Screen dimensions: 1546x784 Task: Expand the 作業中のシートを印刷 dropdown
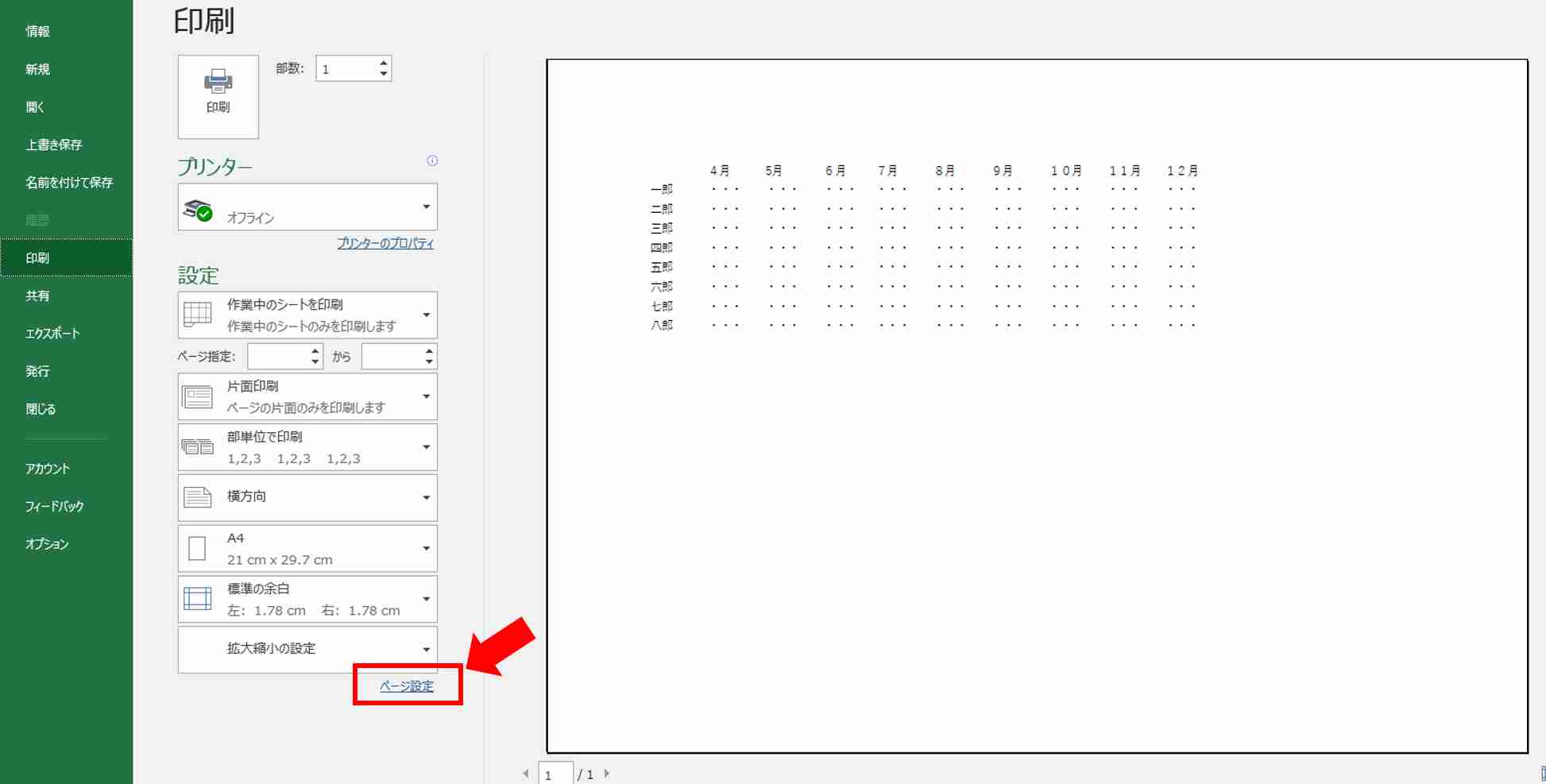point(307,315)
